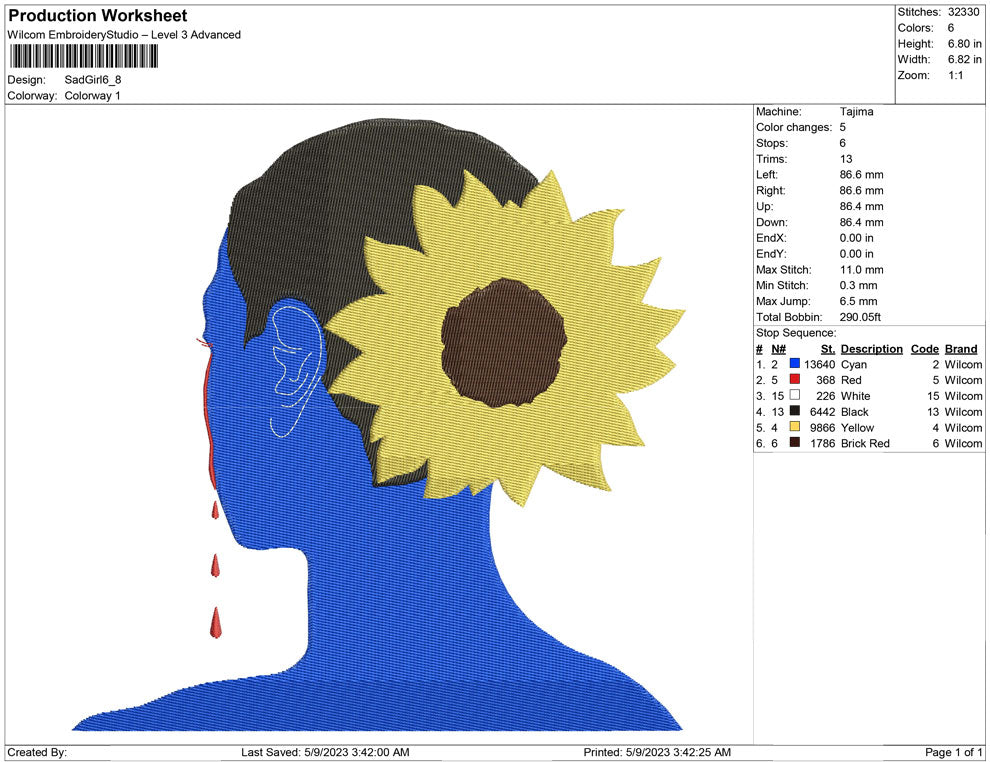Click the Width value '6.82 in'
Viewport: 990px width, 762px height.
click(964, 59)
